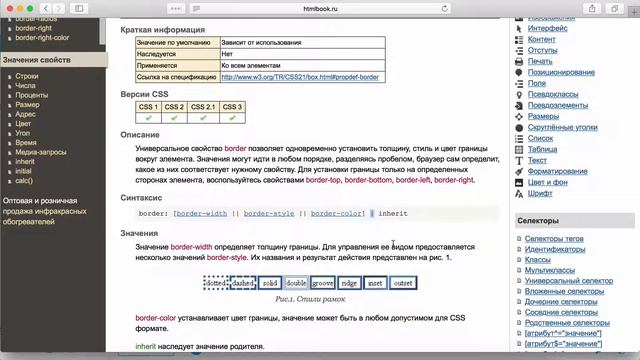Open Размер under Значения свойств
The width and height of the screenshot is (640, 360).
pos(27,104)
